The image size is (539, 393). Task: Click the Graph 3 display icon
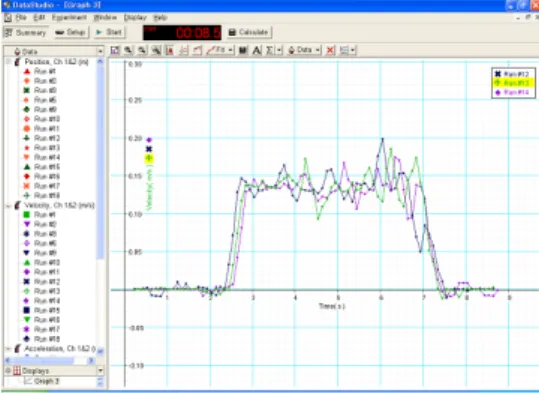click(28, 381)
